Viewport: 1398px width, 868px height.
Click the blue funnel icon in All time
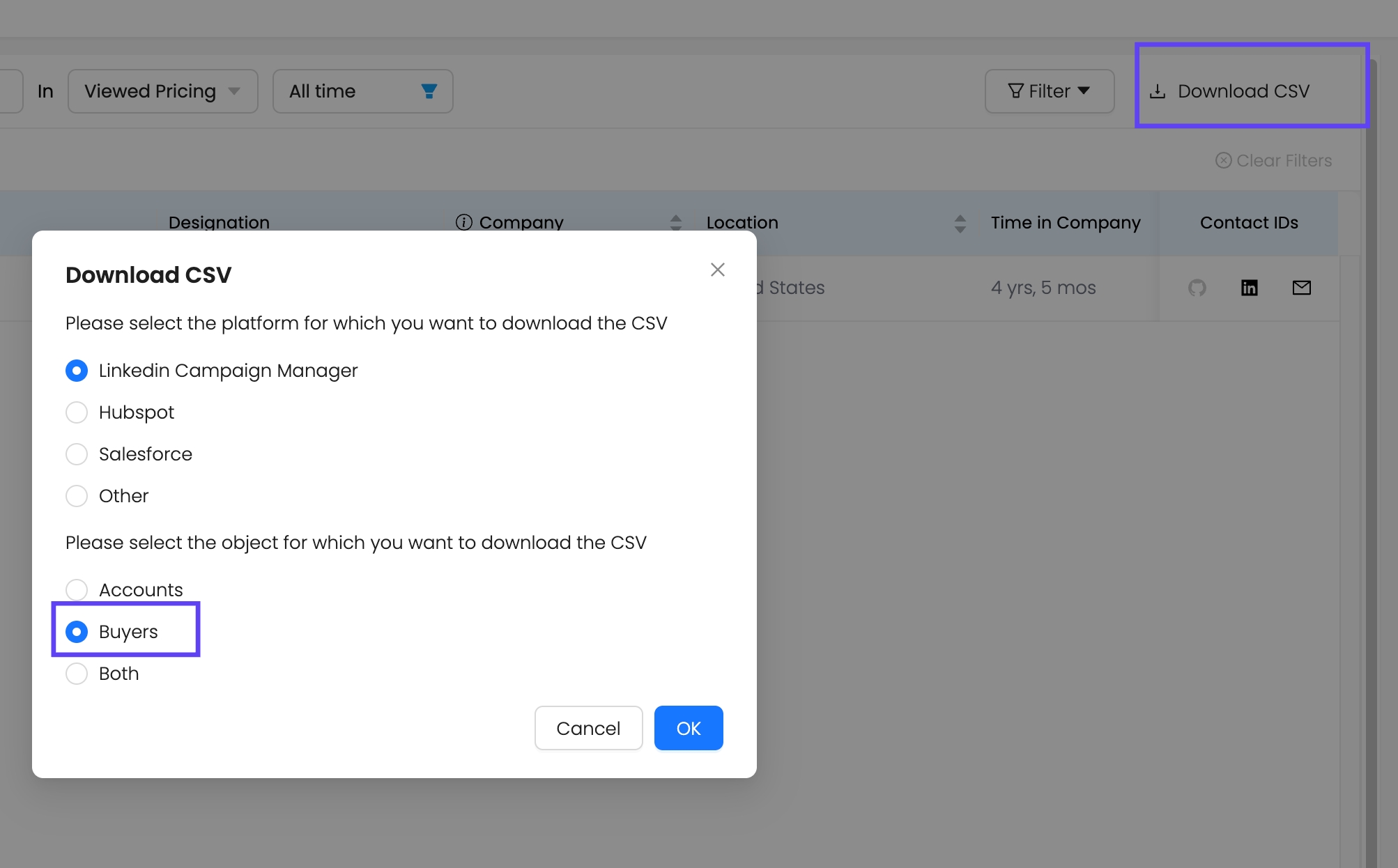[429, 91]
